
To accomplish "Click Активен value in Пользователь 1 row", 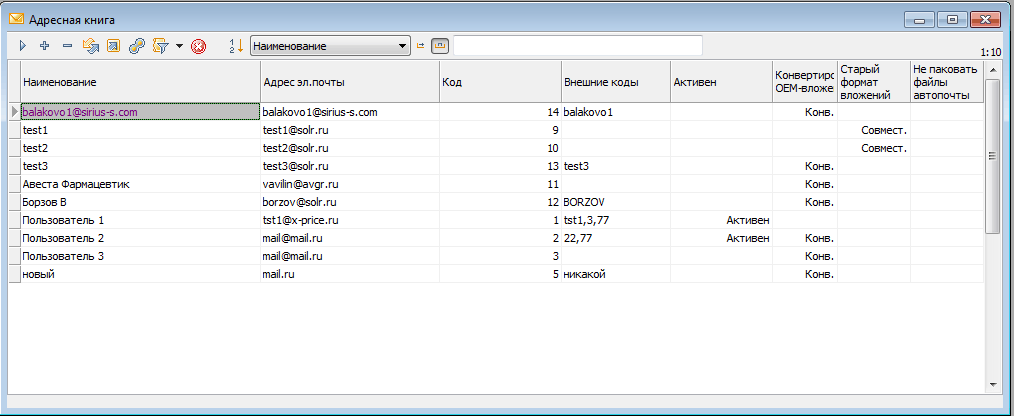I will tap(721, 221).
